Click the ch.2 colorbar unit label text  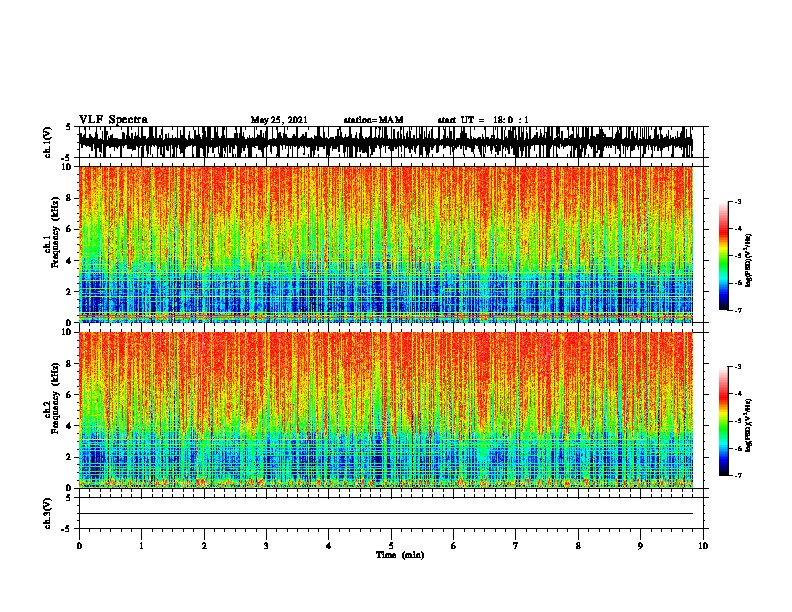(x=748, y=425)
